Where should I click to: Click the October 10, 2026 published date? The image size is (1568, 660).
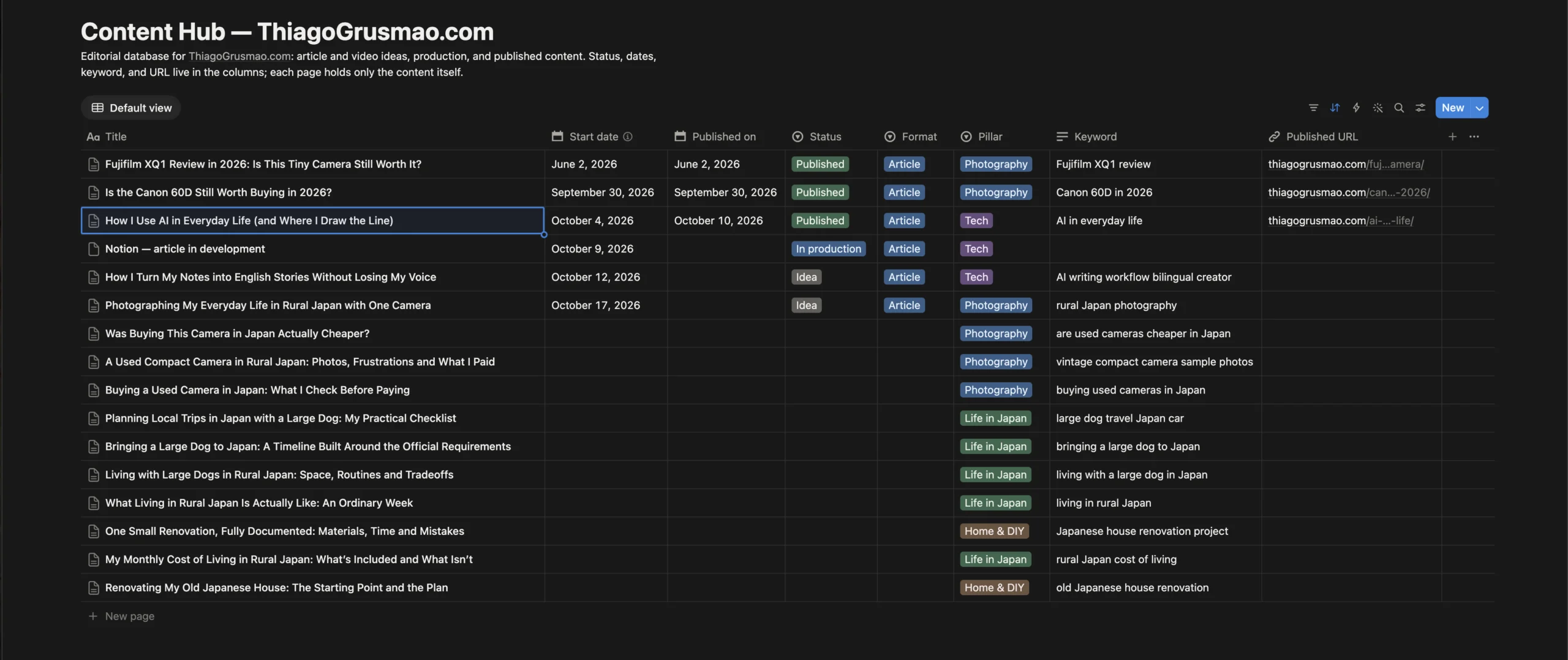[x=718, y=221]
